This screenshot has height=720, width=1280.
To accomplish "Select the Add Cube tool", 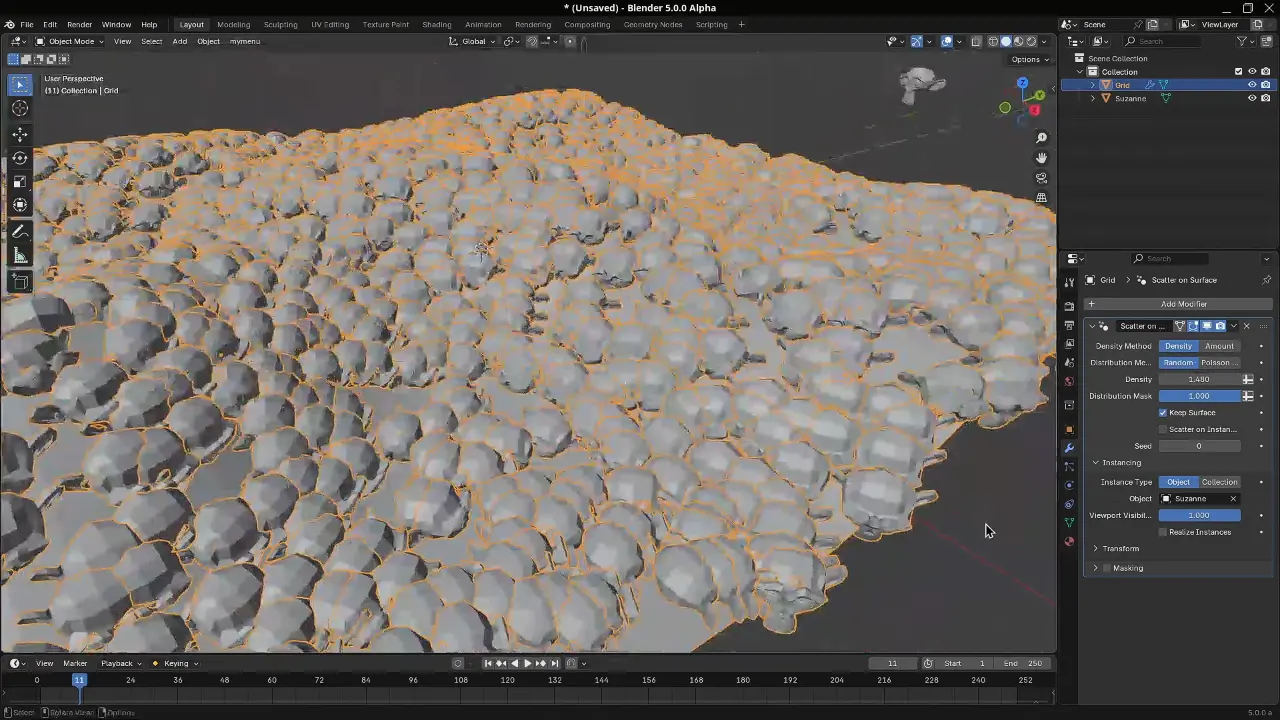I will (20, 282).
